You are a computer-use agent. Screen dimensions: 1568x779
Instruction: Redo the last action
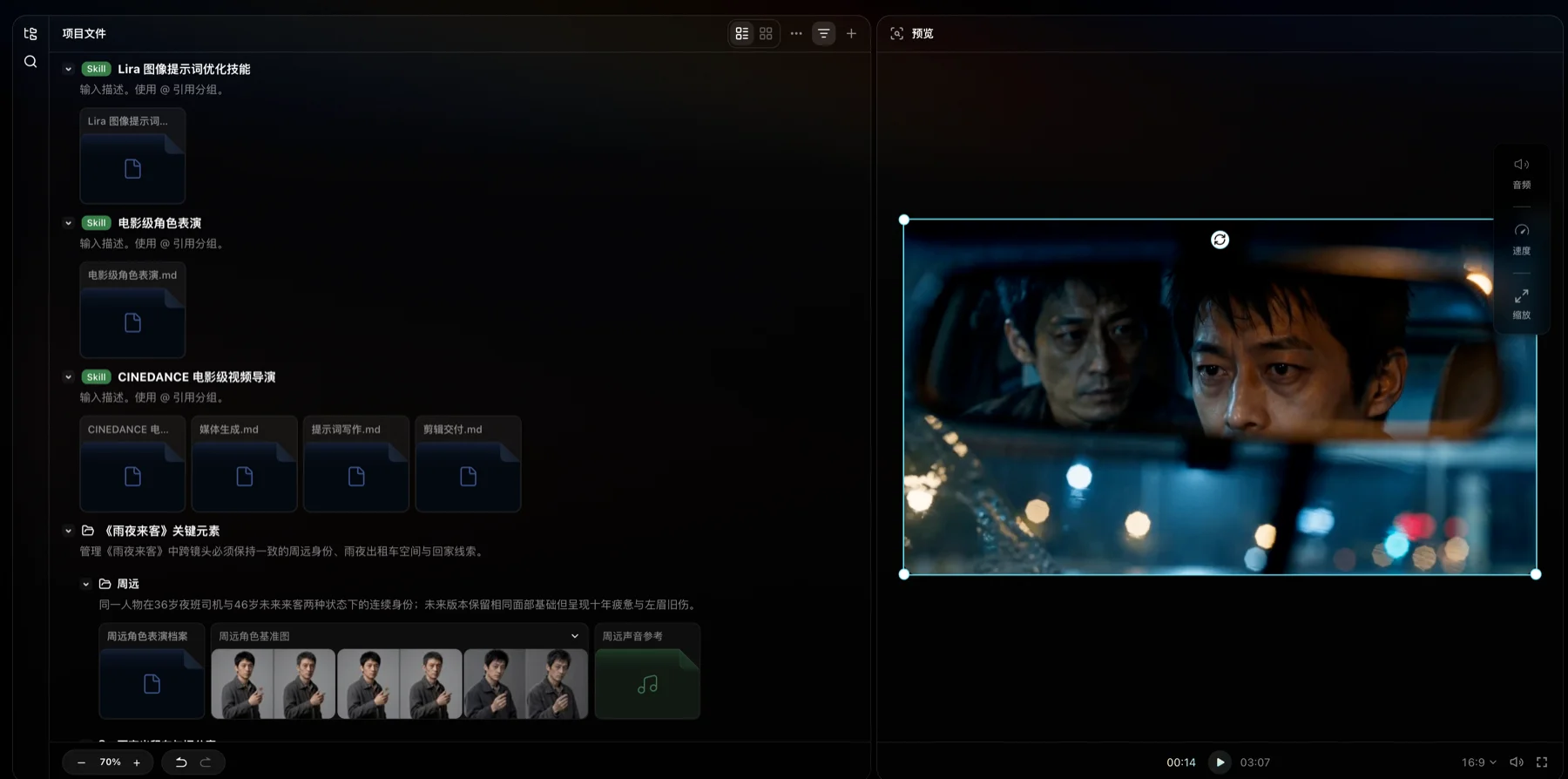tap(206, 762)
